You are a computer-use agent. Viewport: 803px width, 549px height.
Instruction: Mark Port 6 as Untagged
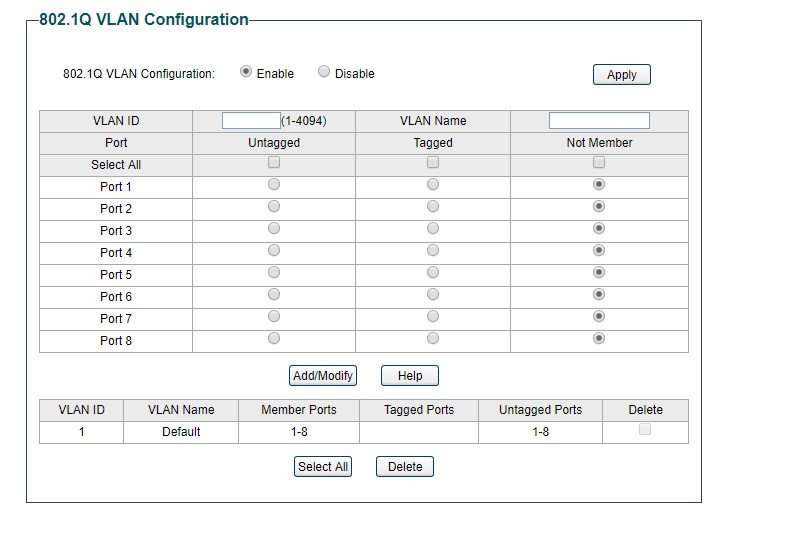point(274,294)
